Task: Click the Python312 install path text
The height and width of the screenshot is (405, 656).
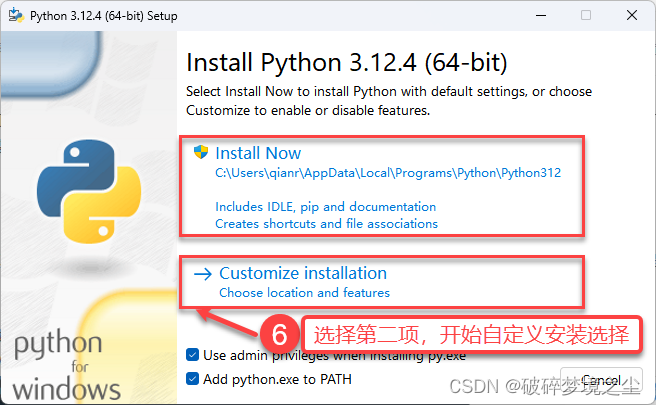Action: pos(388,173)
